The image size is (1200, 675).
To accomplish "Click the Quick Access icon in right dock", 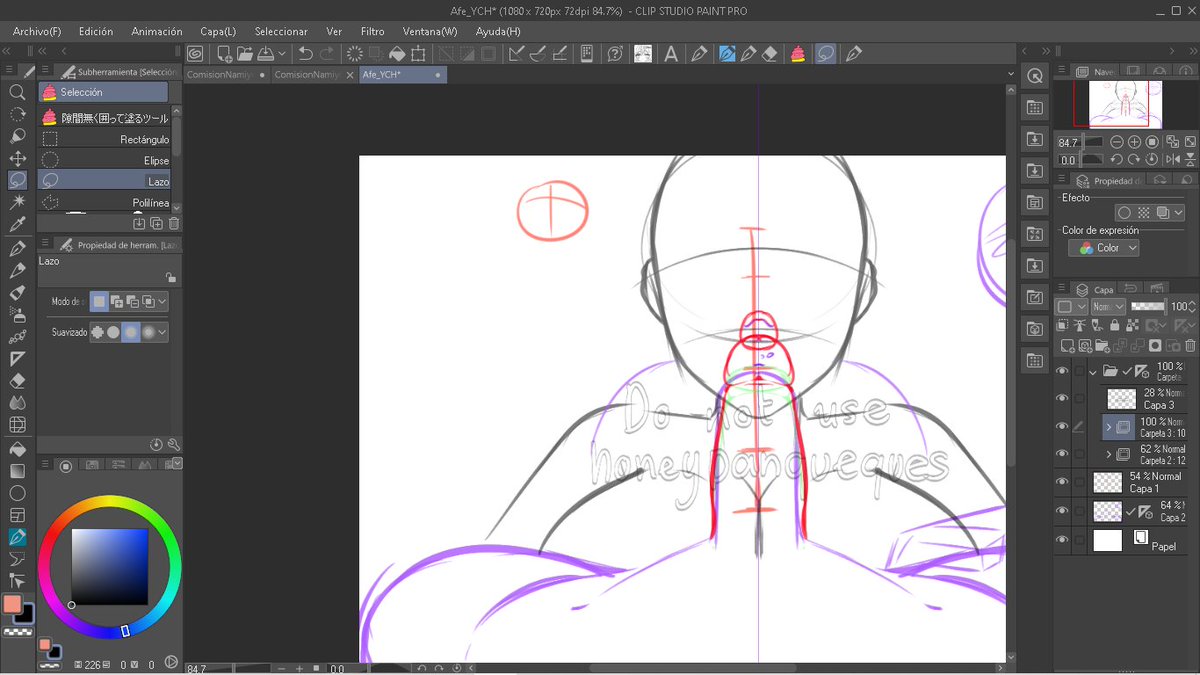I will [1034, 76].
